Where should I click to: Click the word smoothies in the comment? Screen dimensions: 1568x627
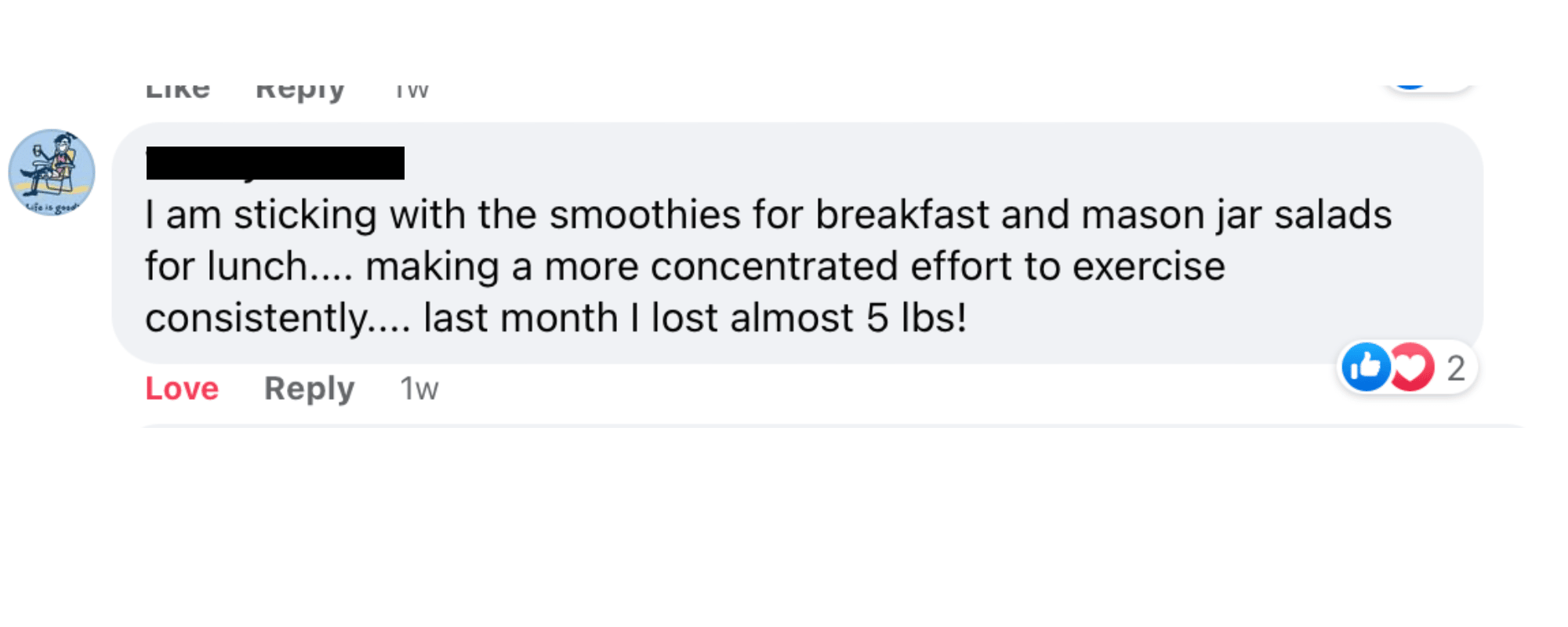point(644,215)
